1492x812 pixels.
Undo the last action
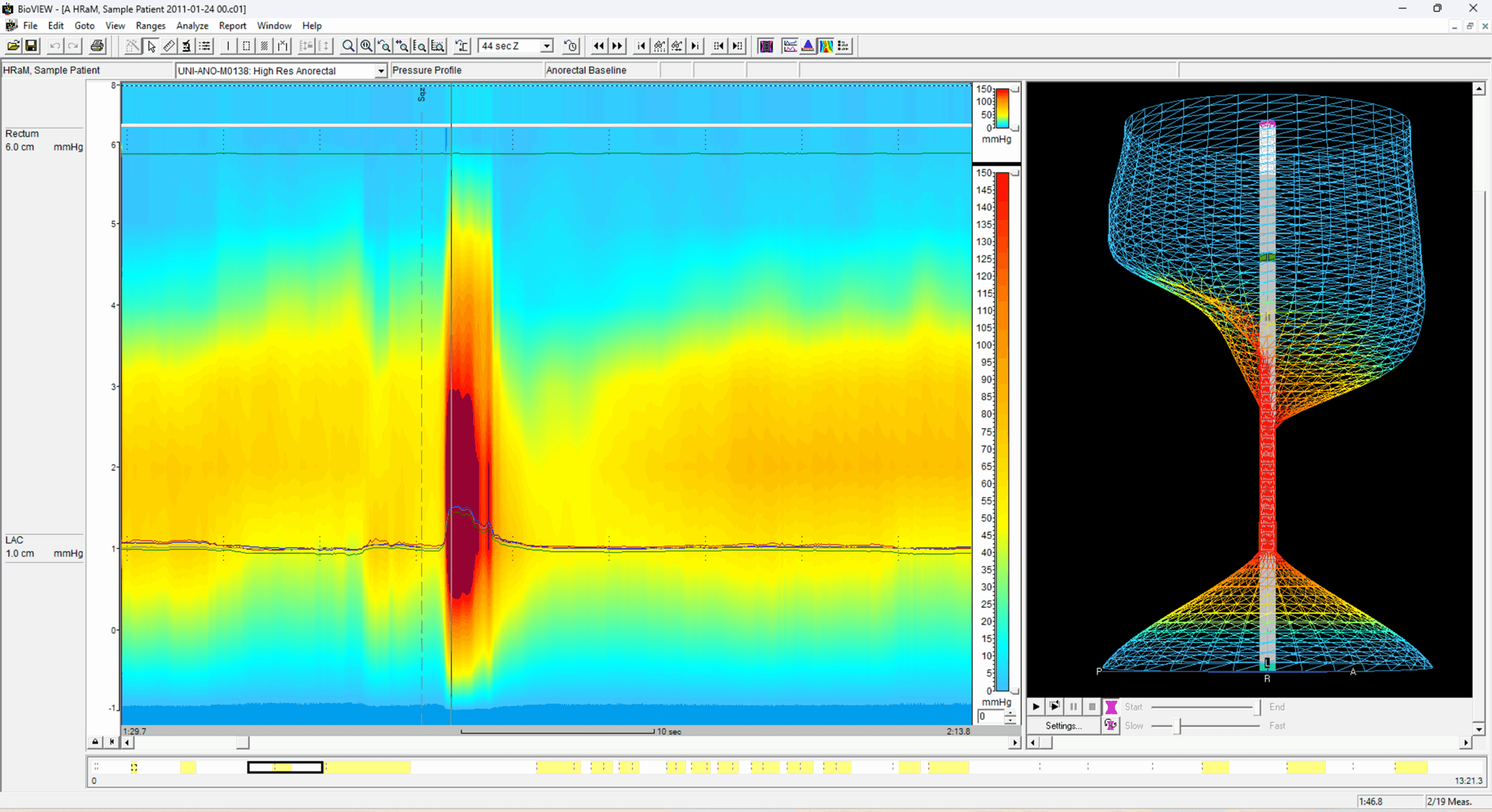click(x=54, y=45)
